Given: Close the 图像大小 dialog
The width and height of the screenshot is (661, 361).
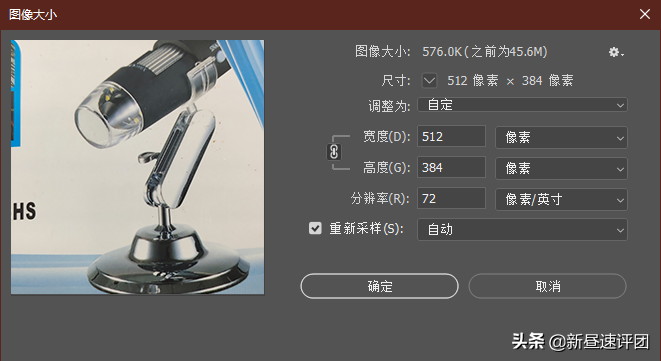Looking at the screenshot, I should click(645, 14).
